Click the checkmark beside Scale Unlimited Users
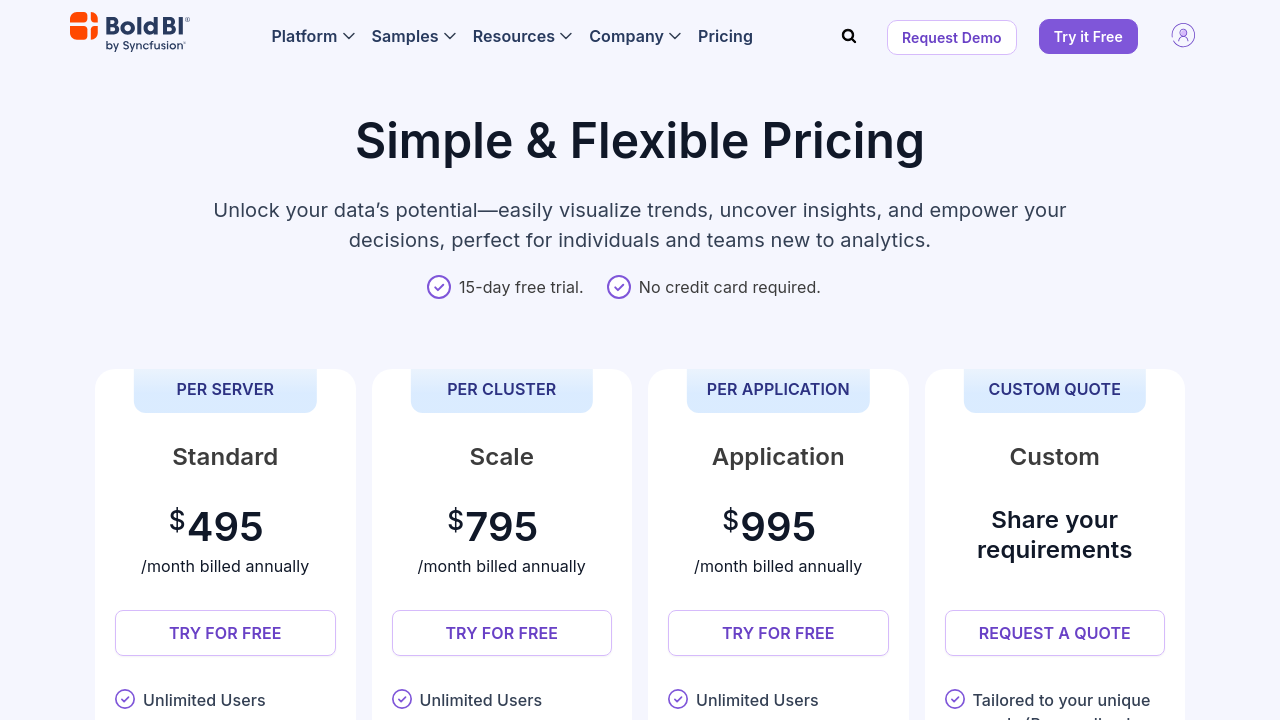Screen dimensions: 1280x720 tap(402, 699)
